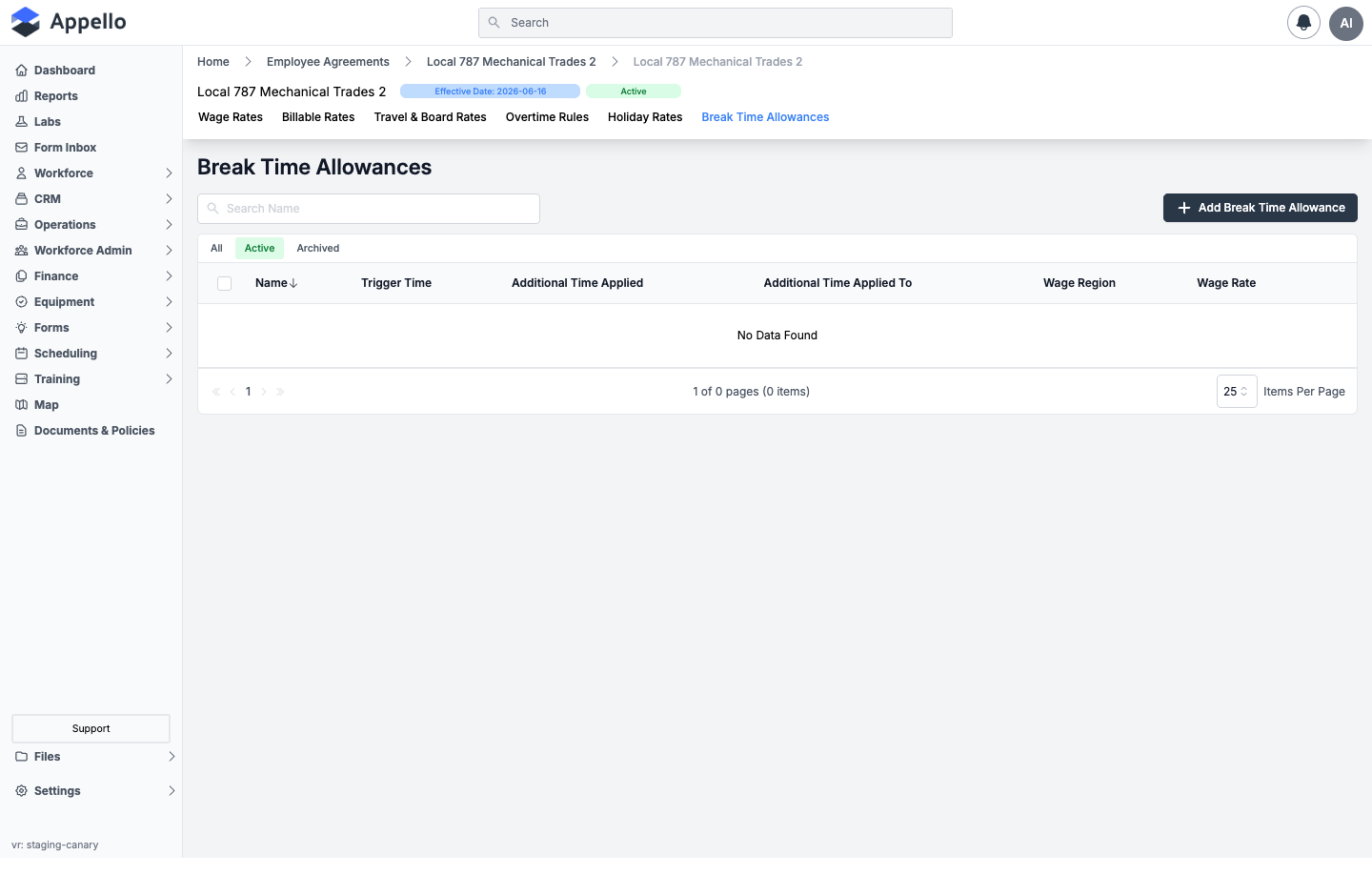Expand the CRM menu chevron
The width and height of the screenshot is (1372, 875).
(169, 199)
